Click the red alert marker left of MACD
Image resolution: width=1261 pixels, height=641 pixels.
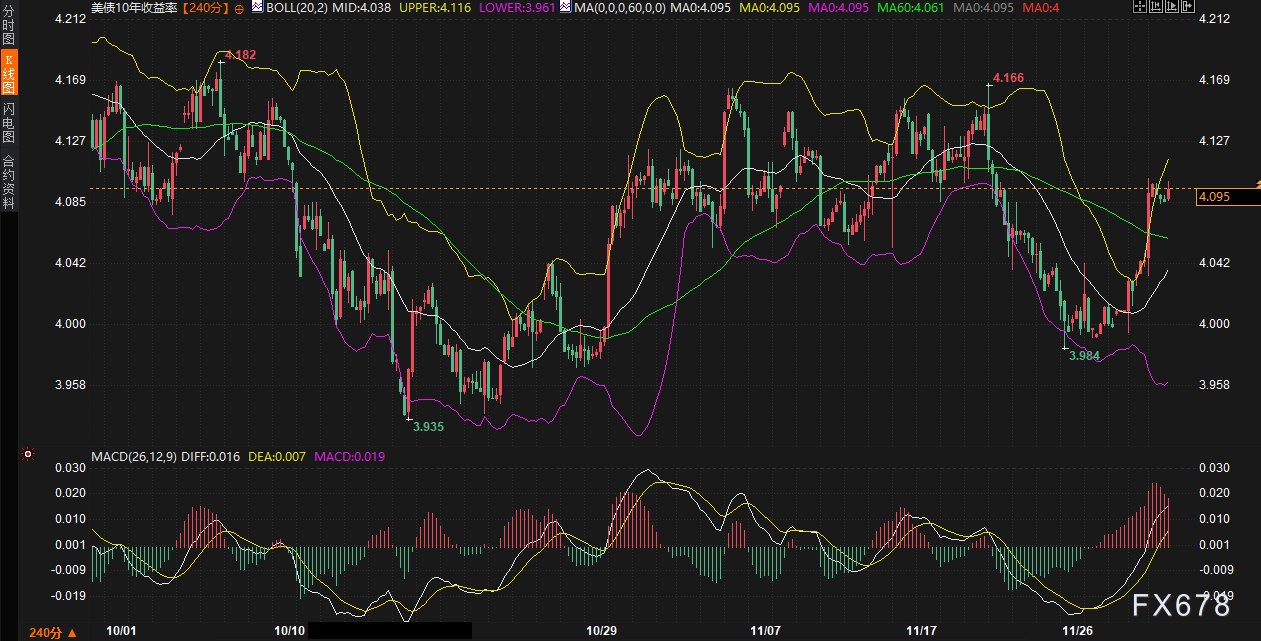point(28,455)
